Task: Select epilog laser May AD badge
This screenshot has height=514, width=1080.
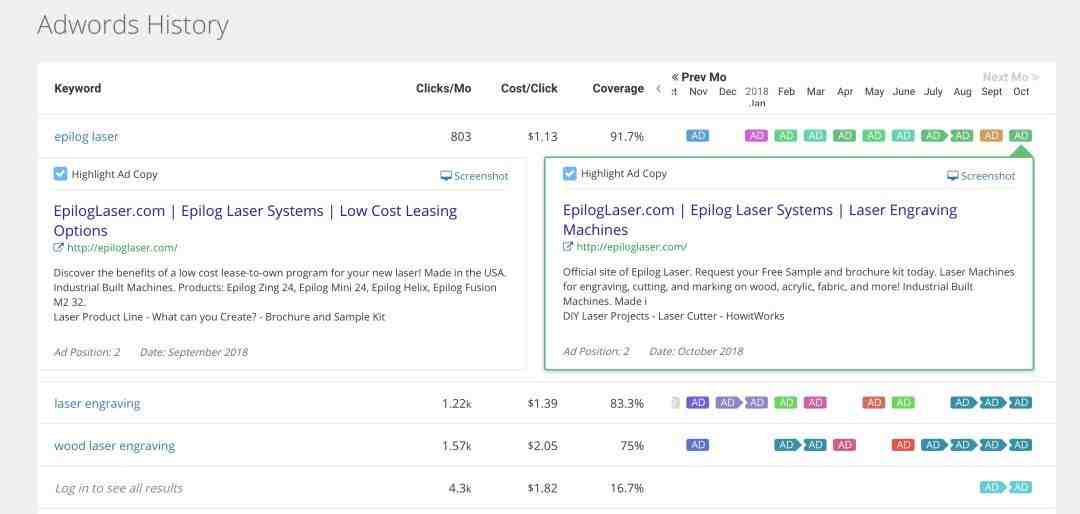Action: [x=874, y=136]
